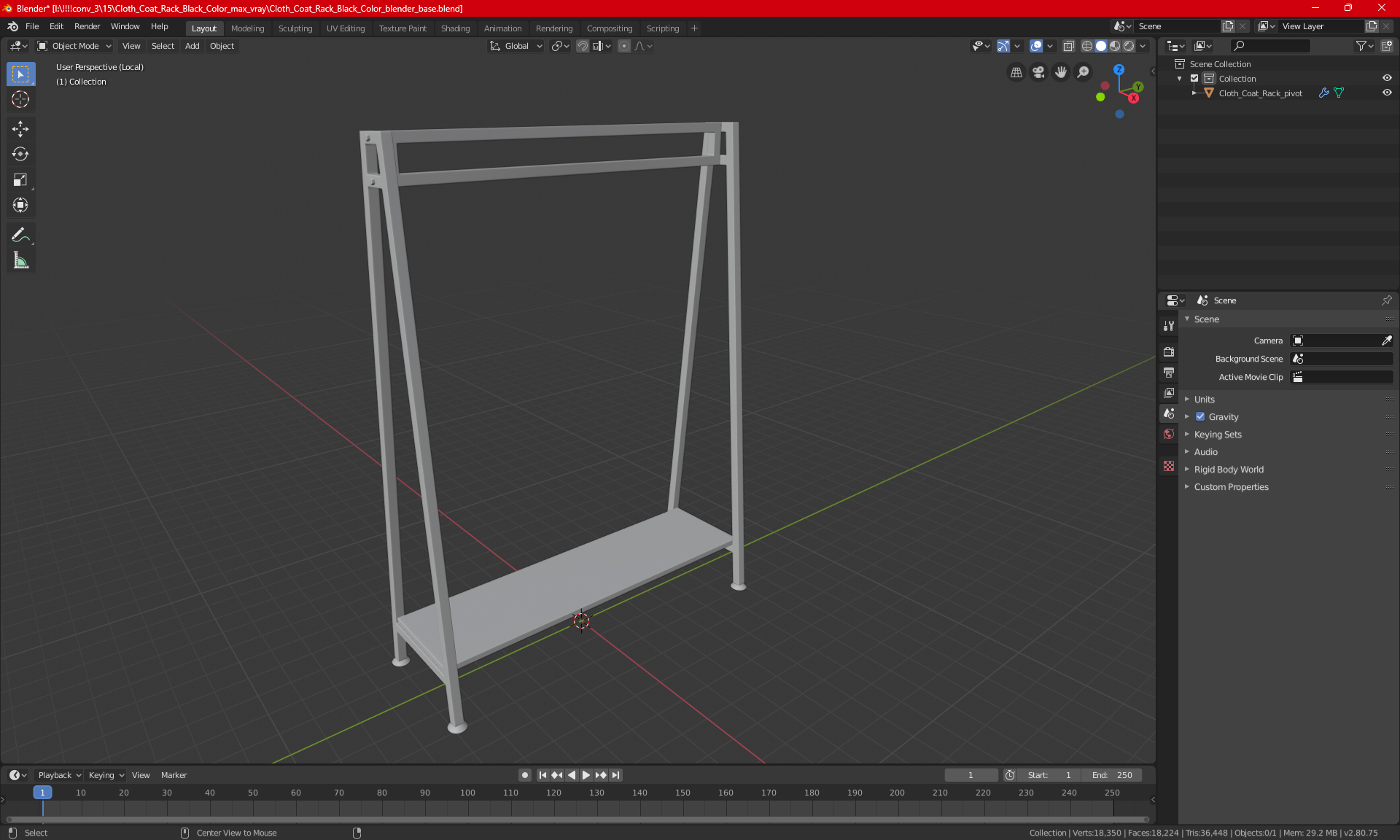Choose the Rotate tool

tap(20, 155)
